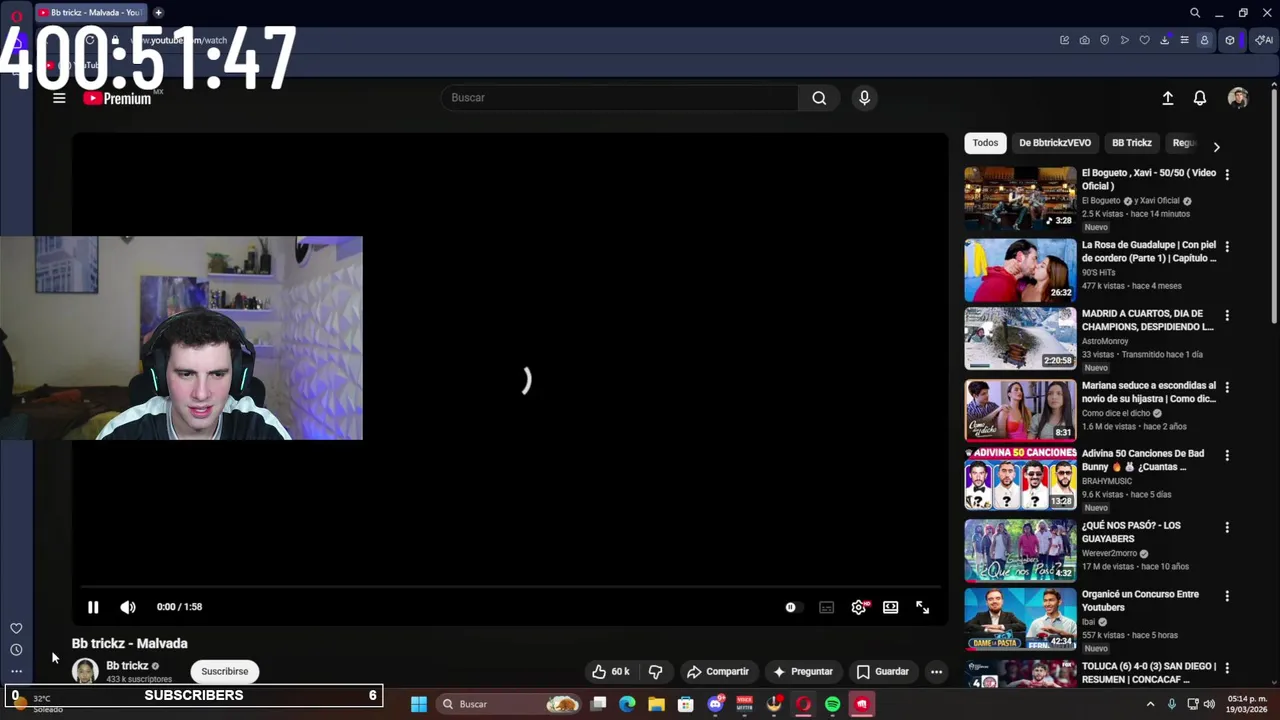Select the De BbtrickzVEVO chip
1280x720 pixels.
click(1055, 143)
